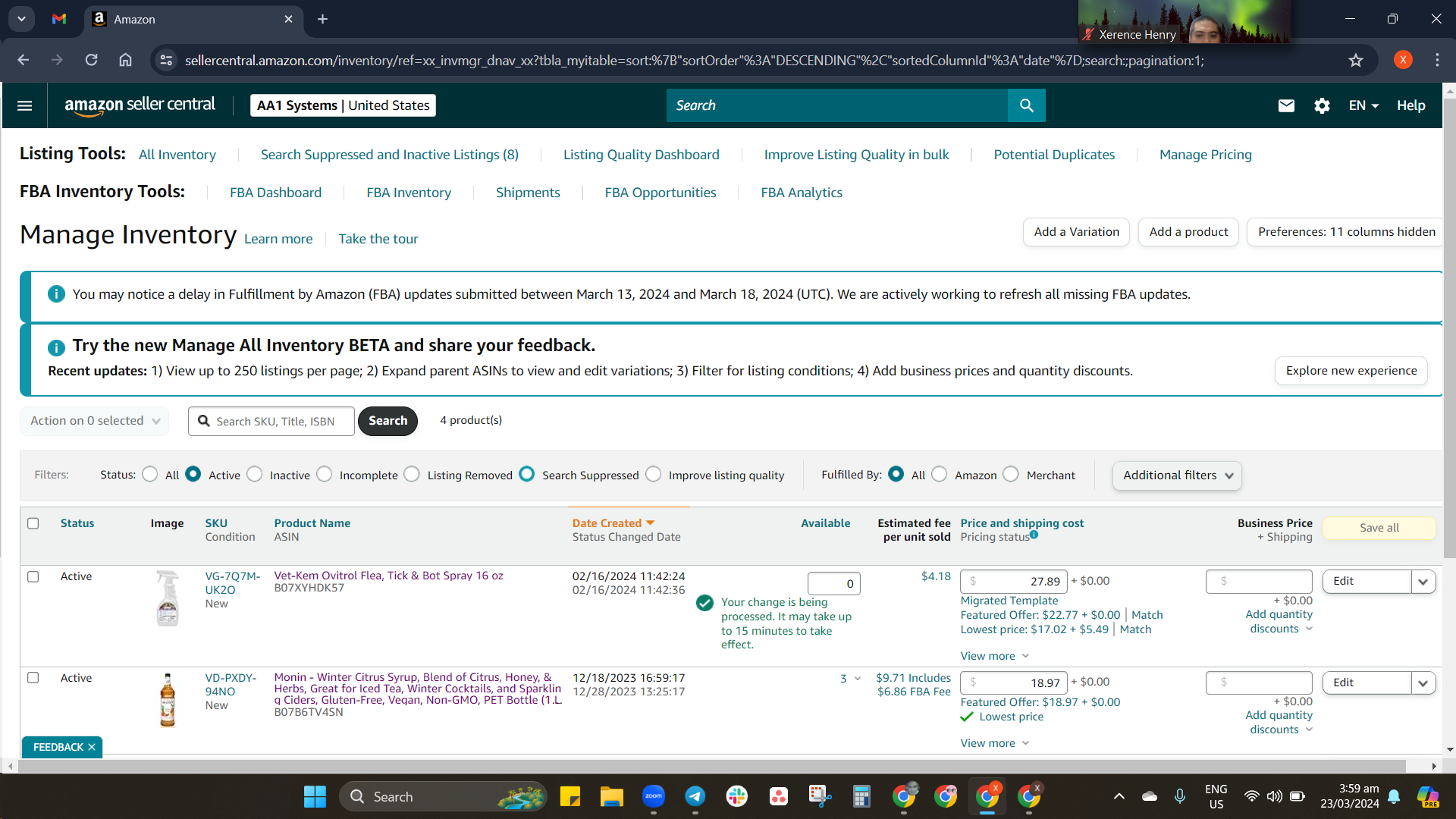The width and height of the screenshot is (1456, 819).
Task: Click the Vet-Kem available quantity field
Action: coord(834,584)
